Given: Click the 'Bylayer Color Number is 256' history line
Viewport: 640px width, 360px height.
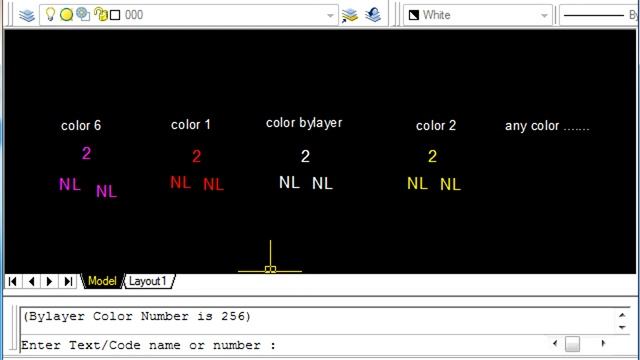Looking at the screenshot, I should click(137, 316).
